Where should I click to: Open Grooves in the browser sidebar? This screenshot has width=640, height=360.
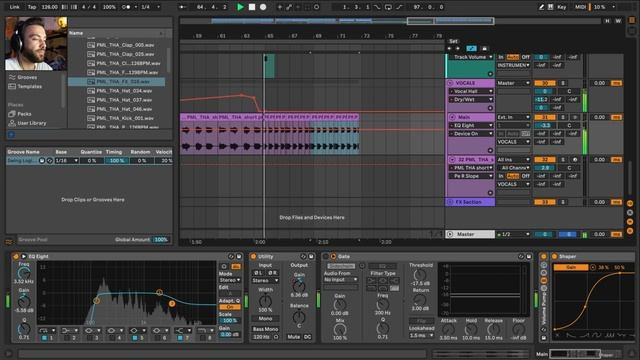[27, 77]
